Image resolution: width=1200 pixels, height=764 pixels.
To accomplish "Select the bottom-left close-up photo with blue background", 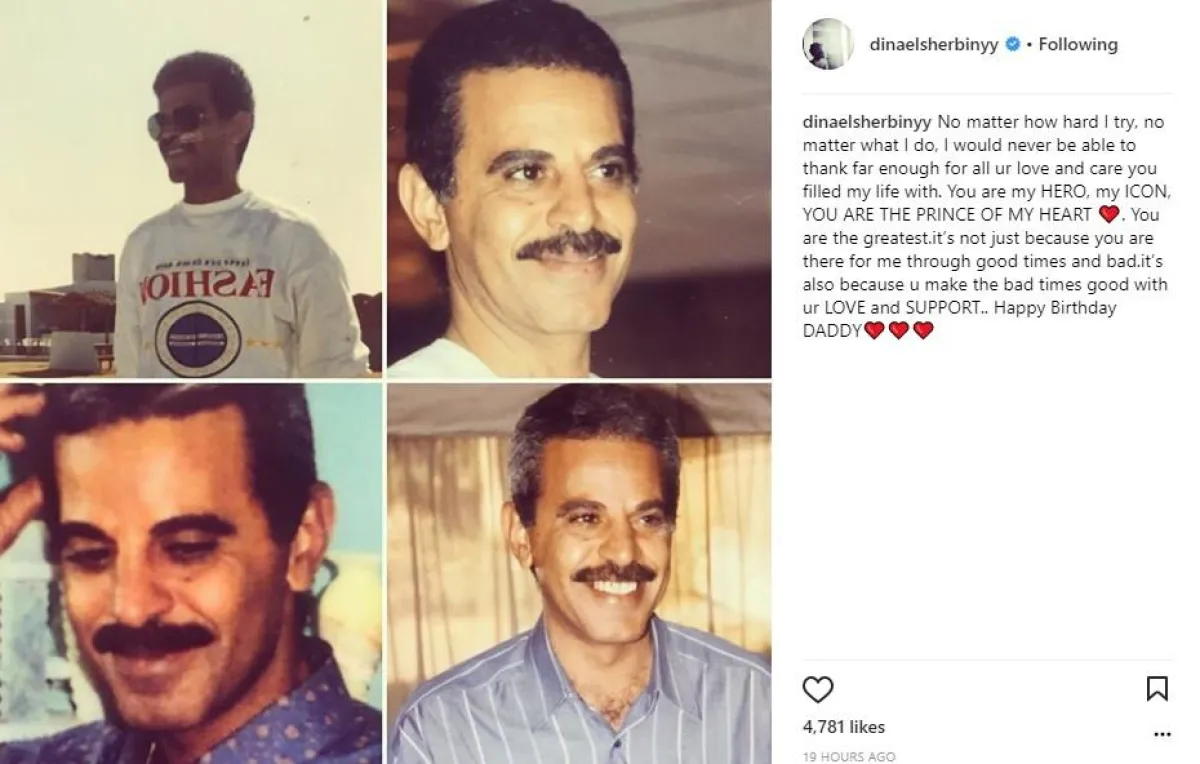I will click(191, 574).
